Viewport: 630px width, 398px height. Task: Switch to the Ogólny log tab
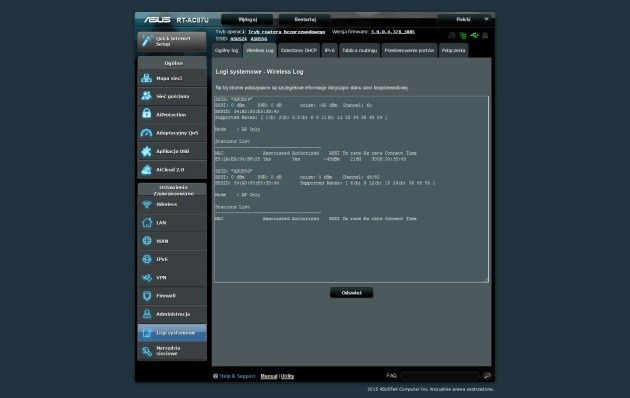coord(227,51)
